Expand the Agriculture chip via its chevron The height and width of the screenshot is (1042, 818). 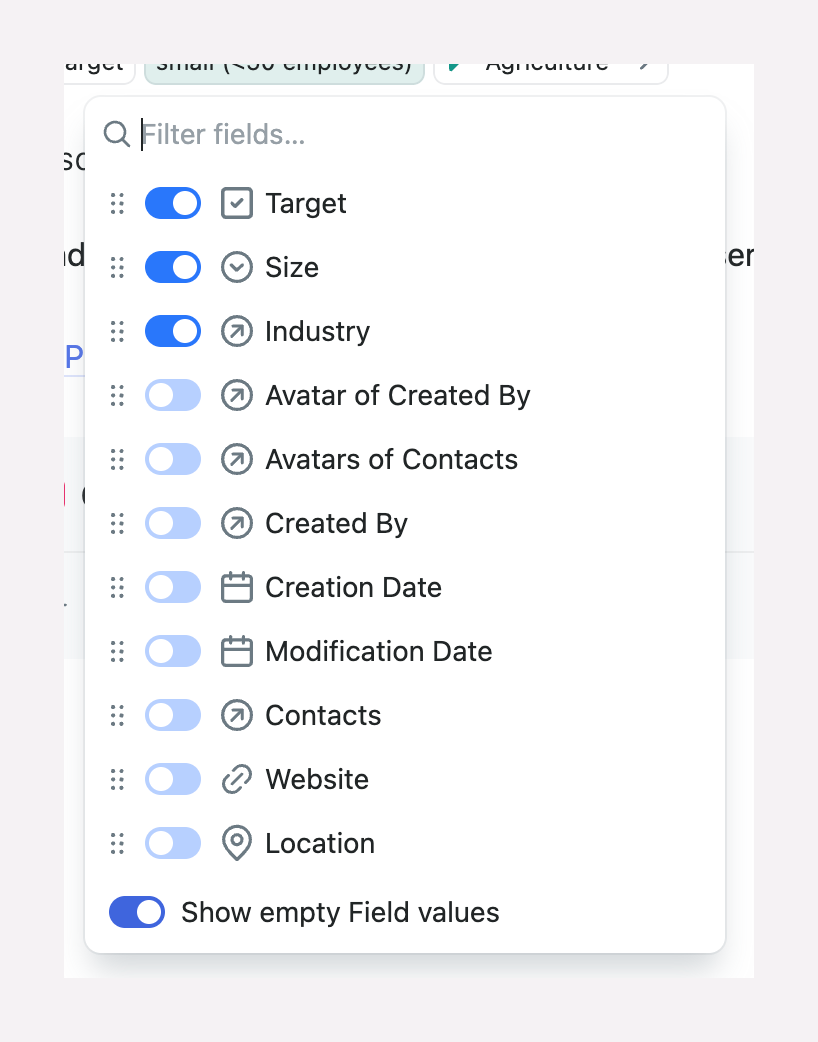645,64
